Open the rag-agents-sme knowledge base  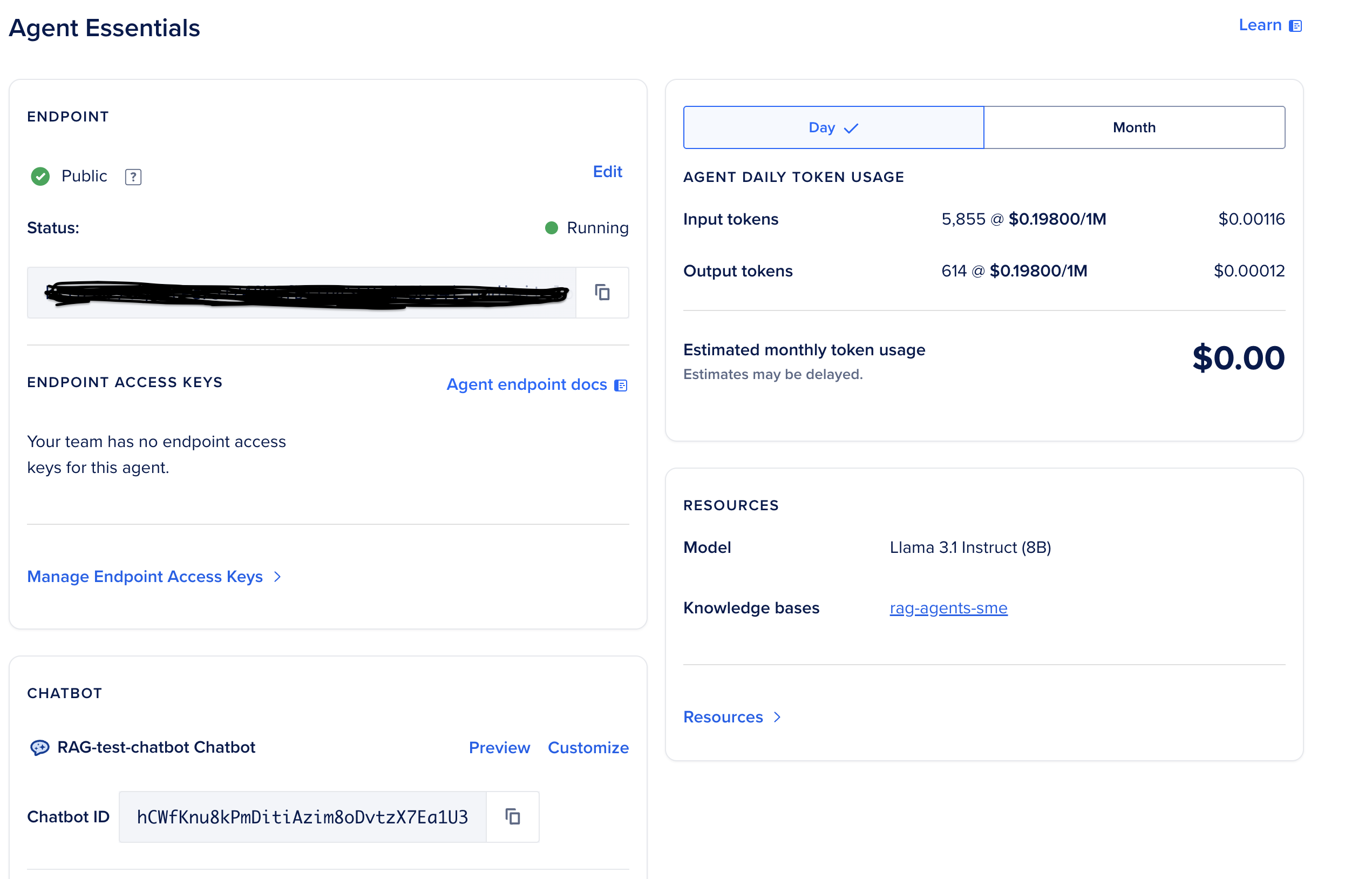click(948, 608)
